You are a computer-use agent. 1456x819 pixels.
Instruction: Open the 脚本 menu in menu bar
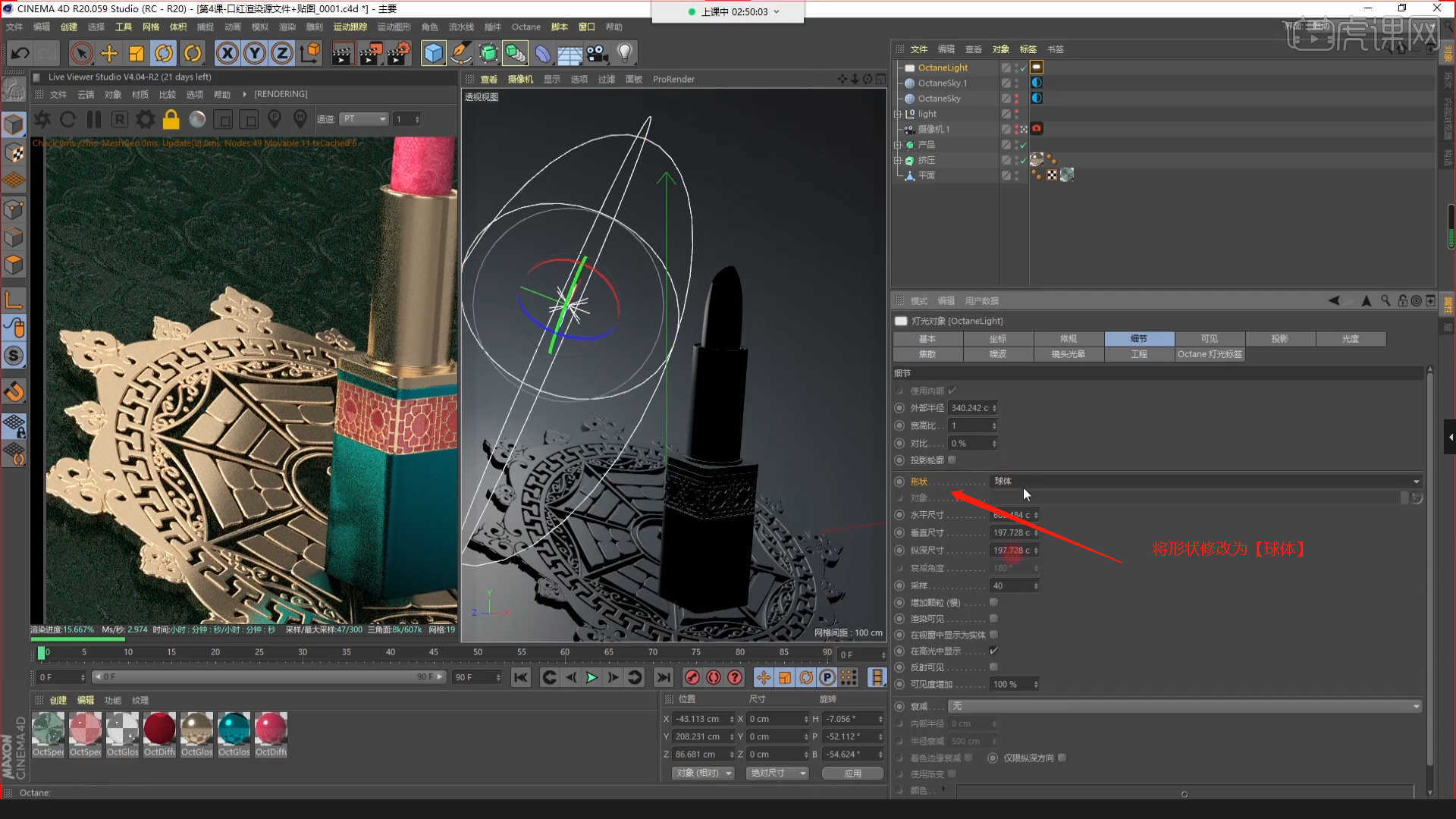559,27
